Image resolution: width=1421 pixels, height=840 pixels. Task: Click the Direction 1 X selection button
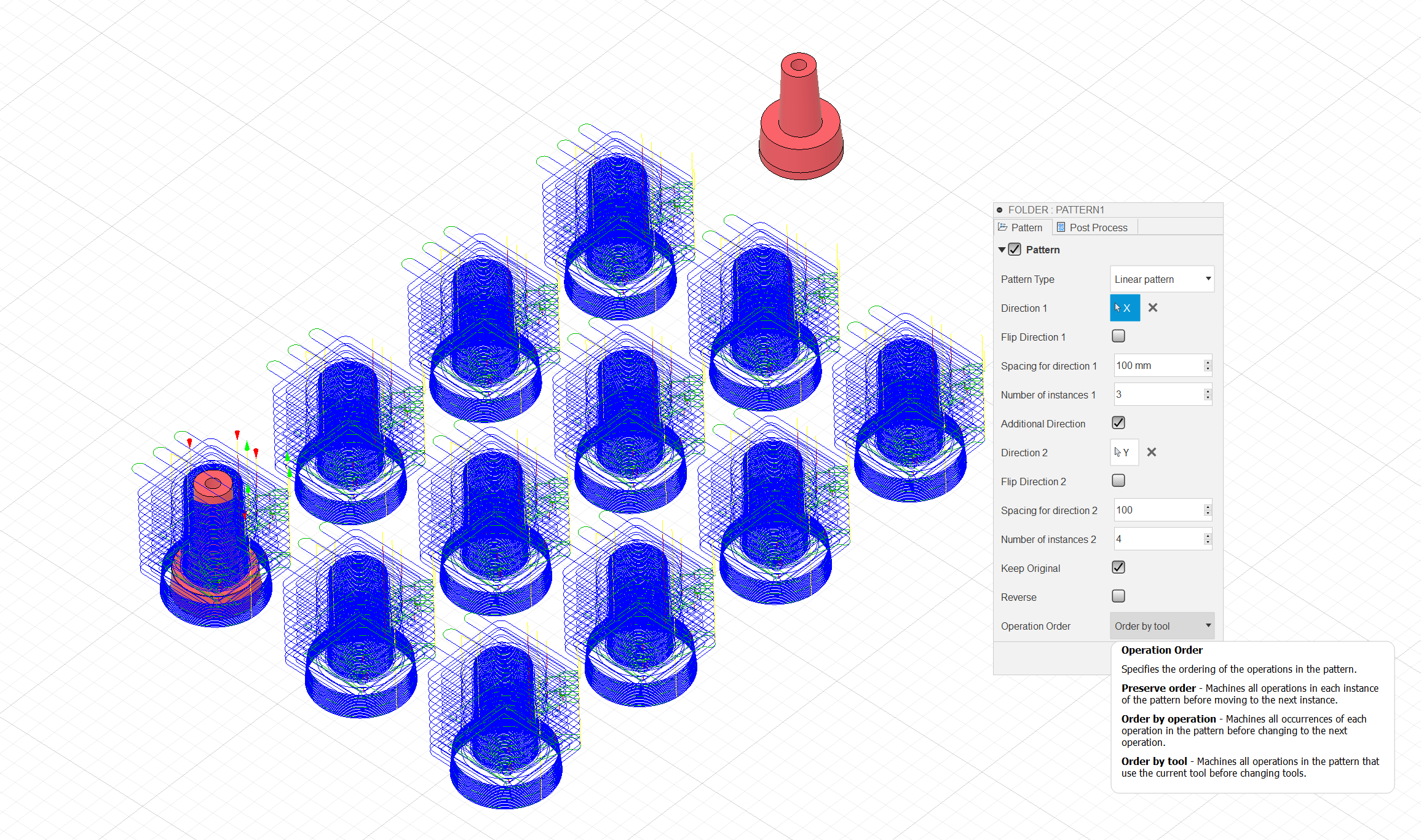coord(1124,308)
